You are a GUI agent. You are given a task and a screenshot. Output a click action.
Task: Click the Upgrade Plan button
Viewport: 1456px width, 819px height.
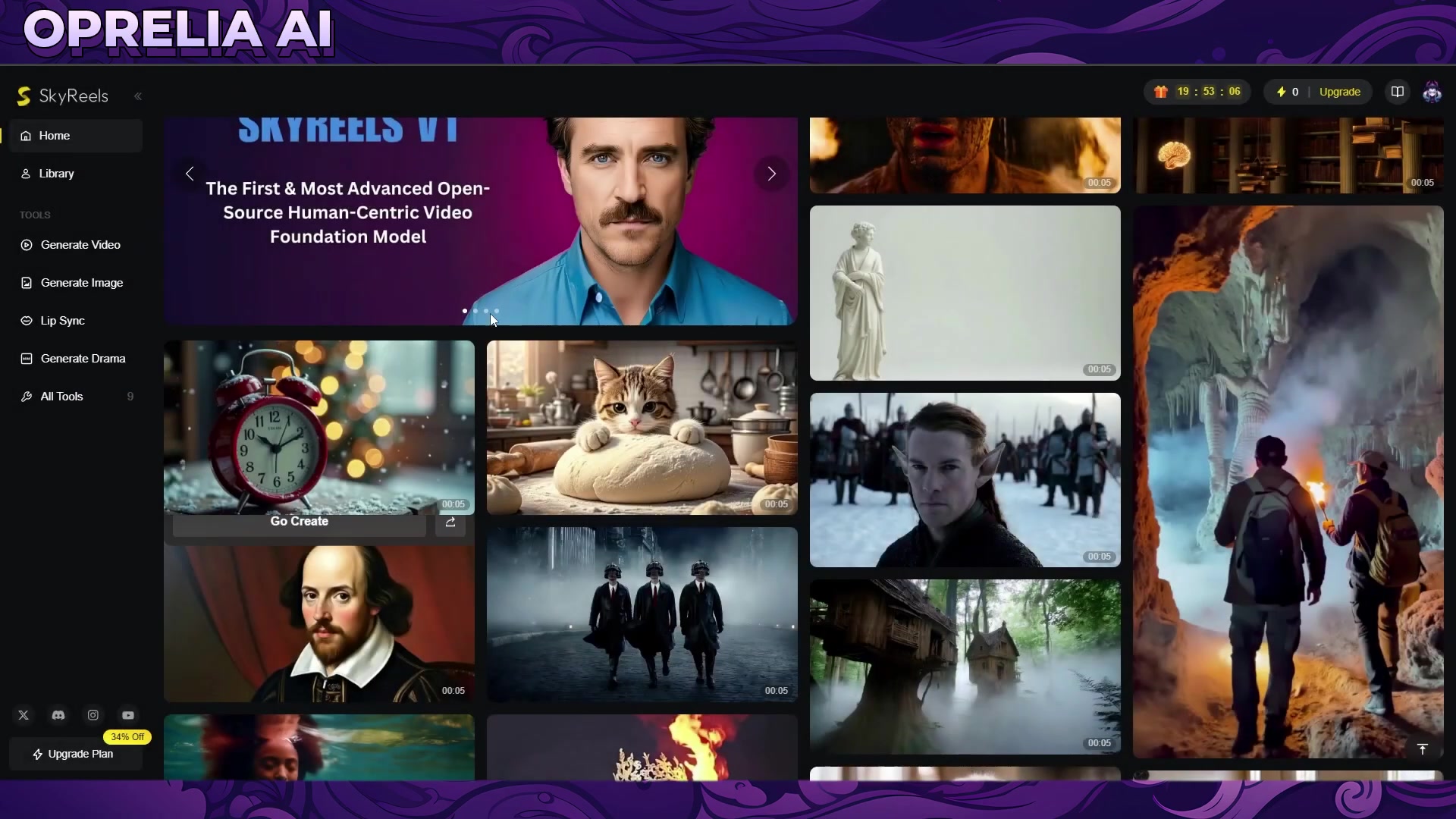click(x=76, y=754)
